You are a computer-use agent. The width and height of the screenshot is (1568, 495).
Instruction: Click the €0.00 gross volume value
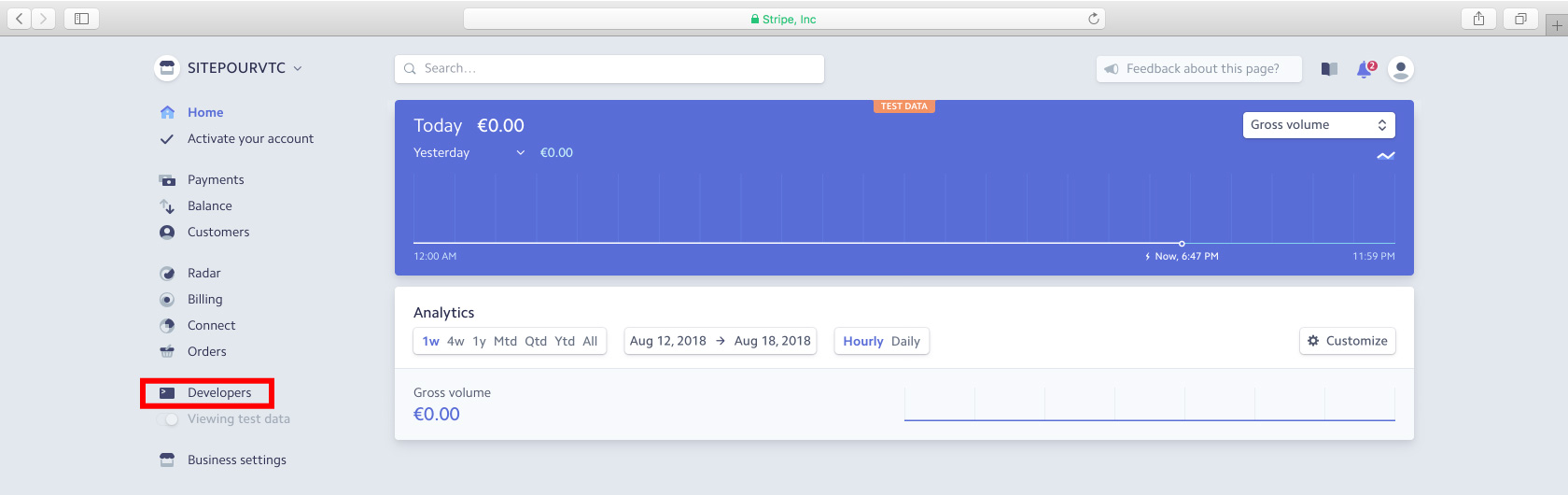tap(437, 414)
